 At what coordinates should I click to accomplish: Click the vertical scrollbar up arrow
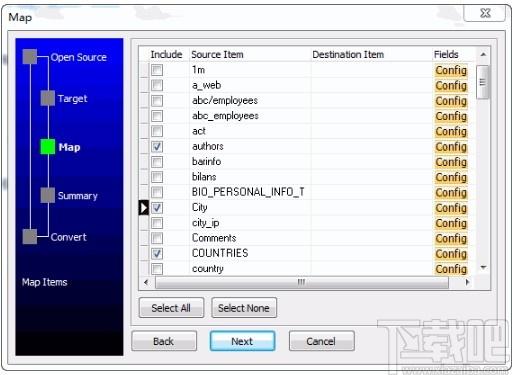[x=483, y=54]
